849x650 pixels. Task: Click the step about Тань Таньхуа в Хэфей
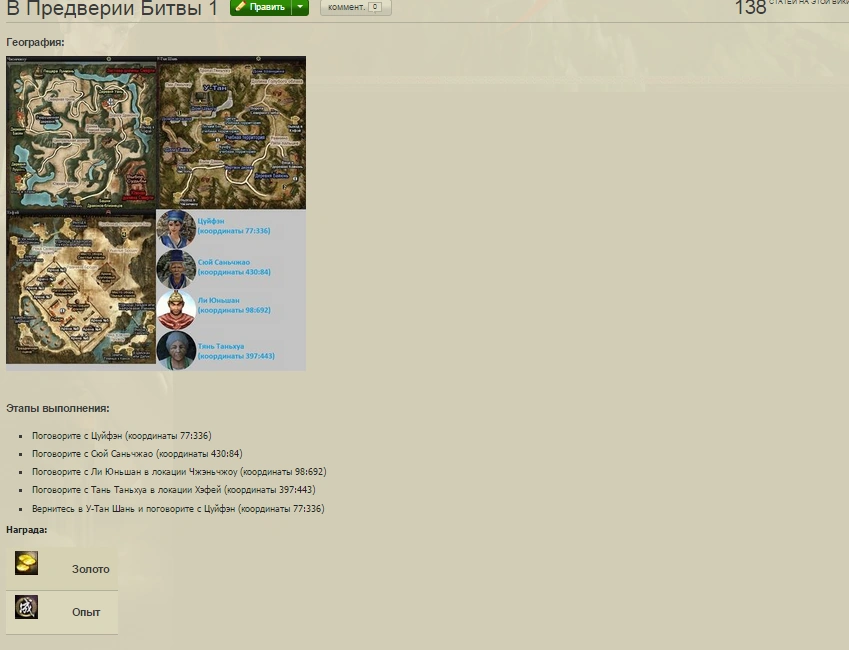click(x=174, y=490)
